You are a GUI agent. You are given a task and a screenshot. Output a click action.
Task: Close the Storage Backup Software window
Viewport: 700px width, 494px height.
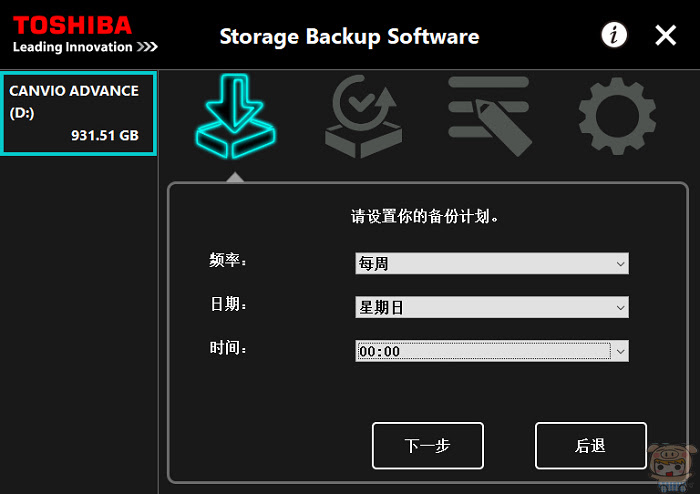coord(666,35)
